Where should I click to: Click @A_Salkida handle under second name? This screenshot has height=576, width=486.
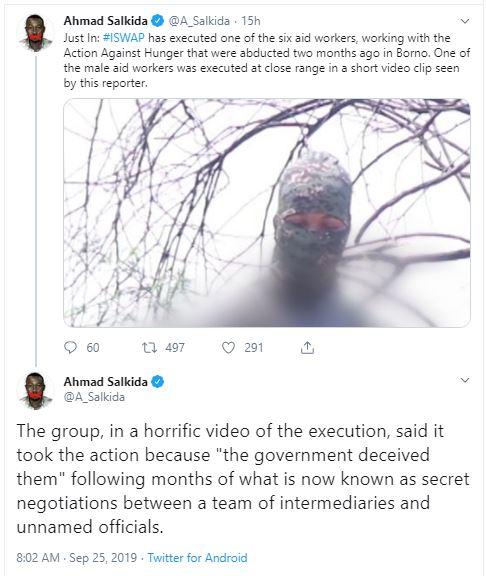click(94, 397)
